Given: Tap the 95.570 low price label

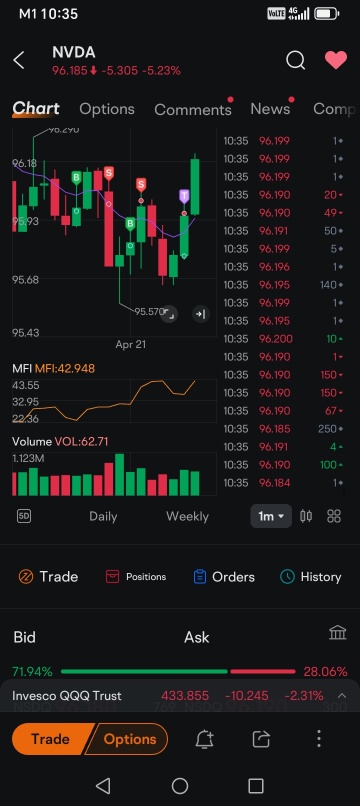Looking at the screenshot, I should click(149, 312).
